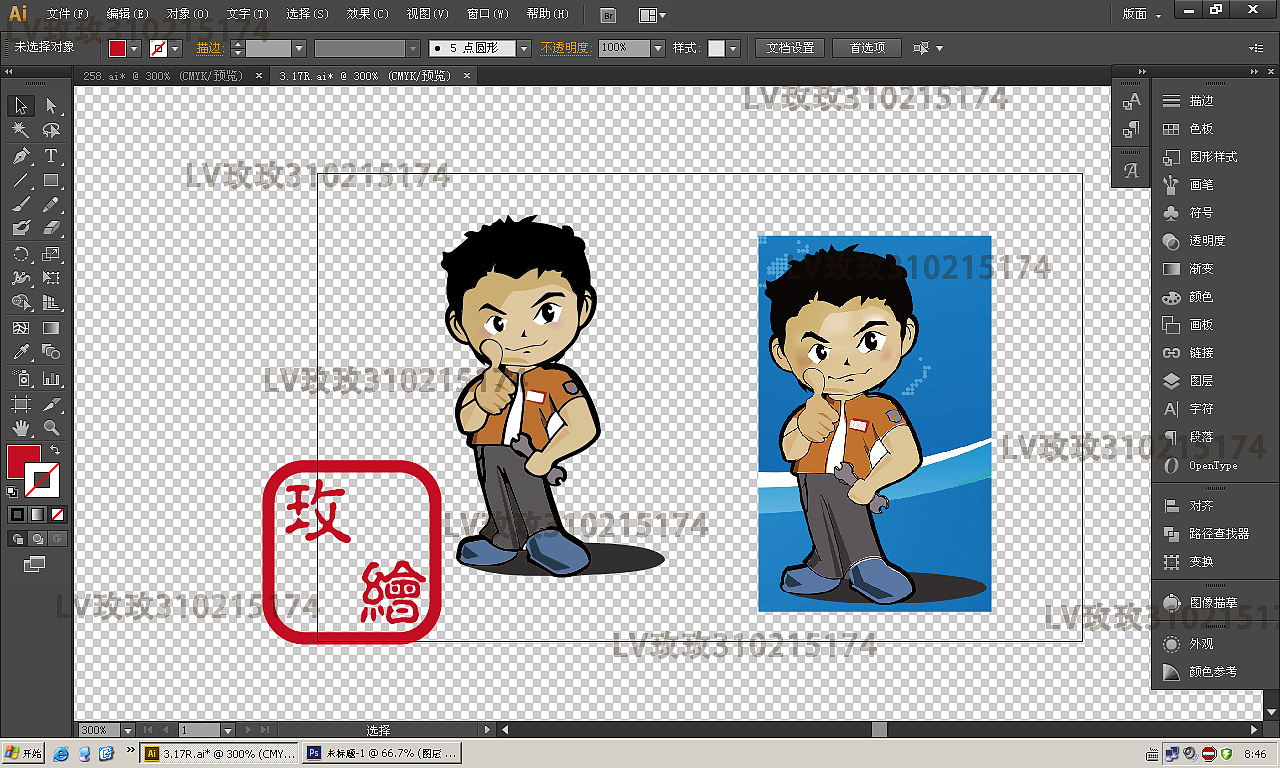Click the 首选项 button

(866, 48)
